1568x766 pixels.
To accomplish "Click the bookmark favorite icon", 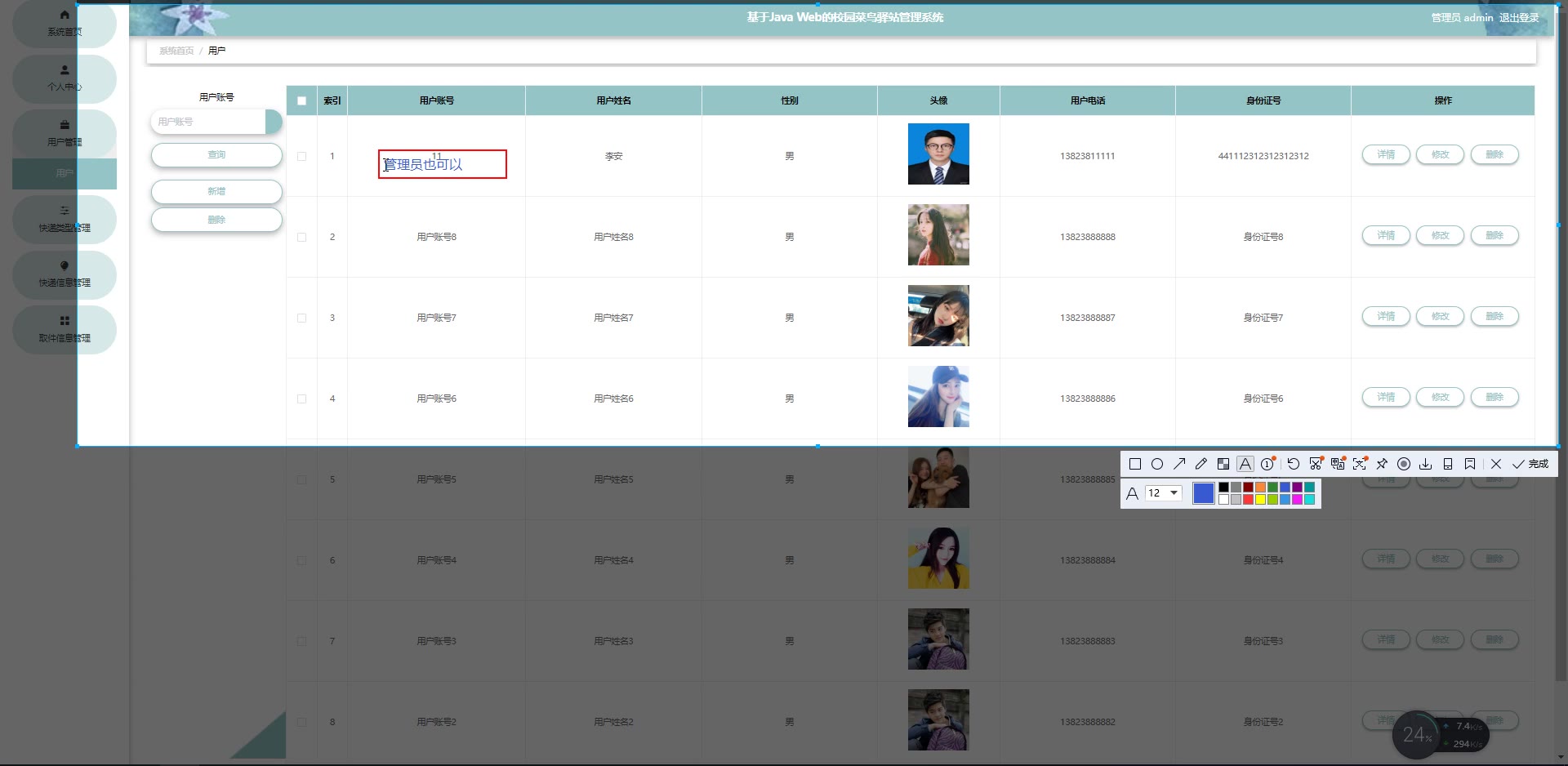I will [x=1470, y=464].
